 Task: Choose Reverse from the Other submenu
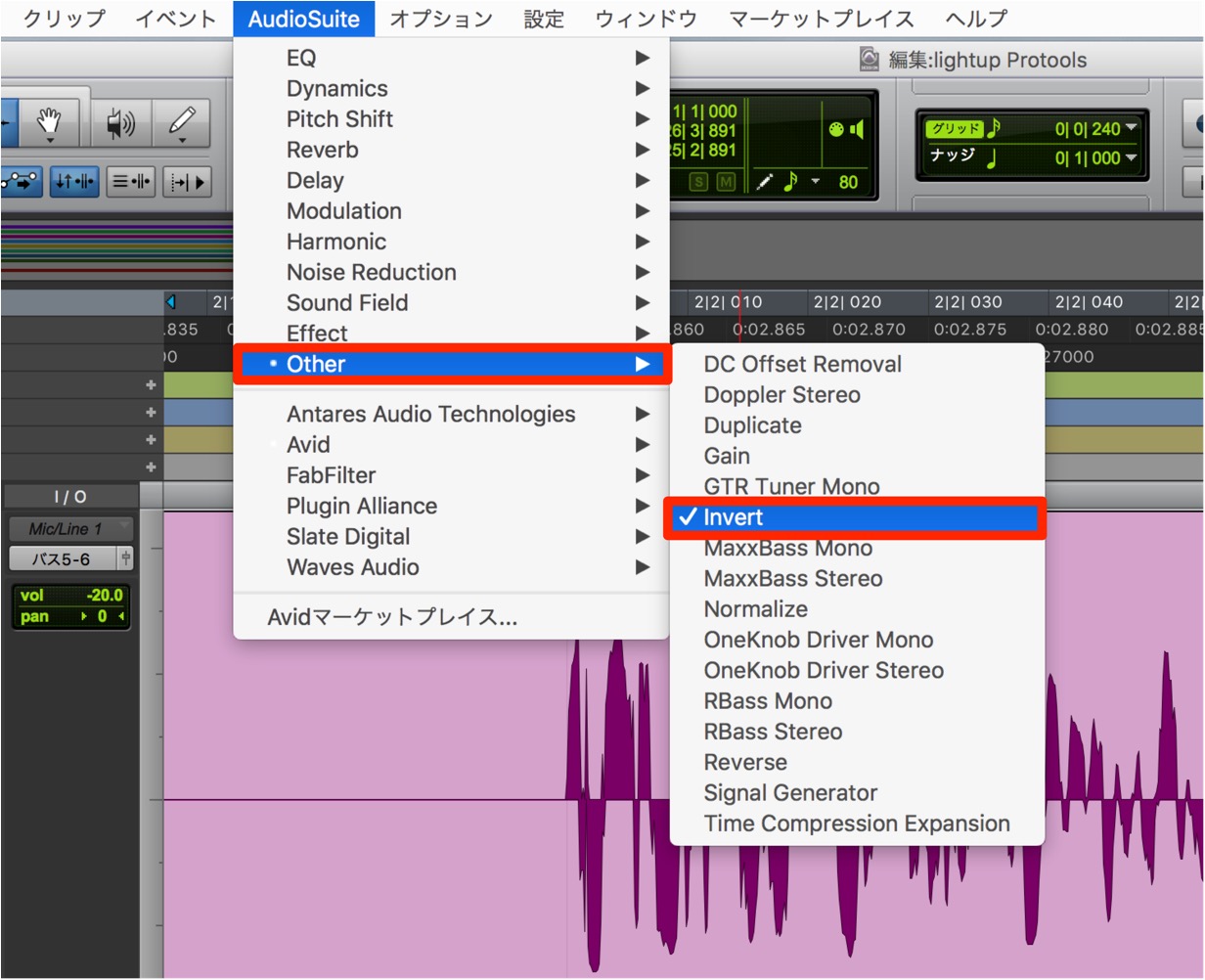tap(857, 762)
